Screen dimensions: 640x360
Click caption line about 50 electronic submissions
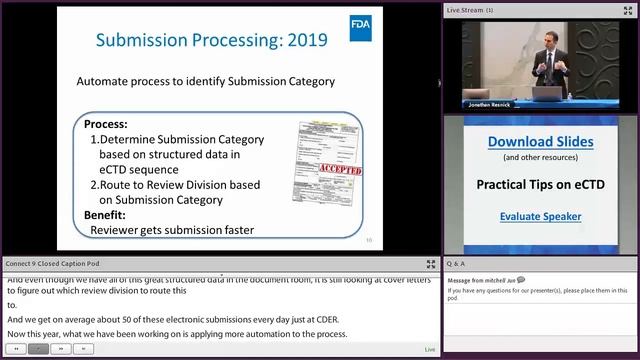173,320
